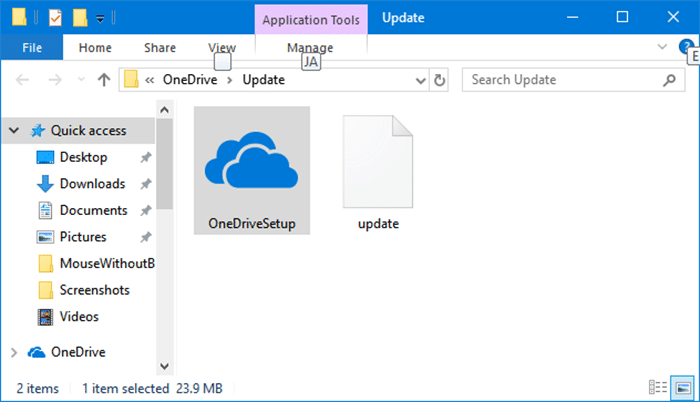The image size is (700, 402).
Task: Click the pin icon next to Documents
Action: coord(146,210)
